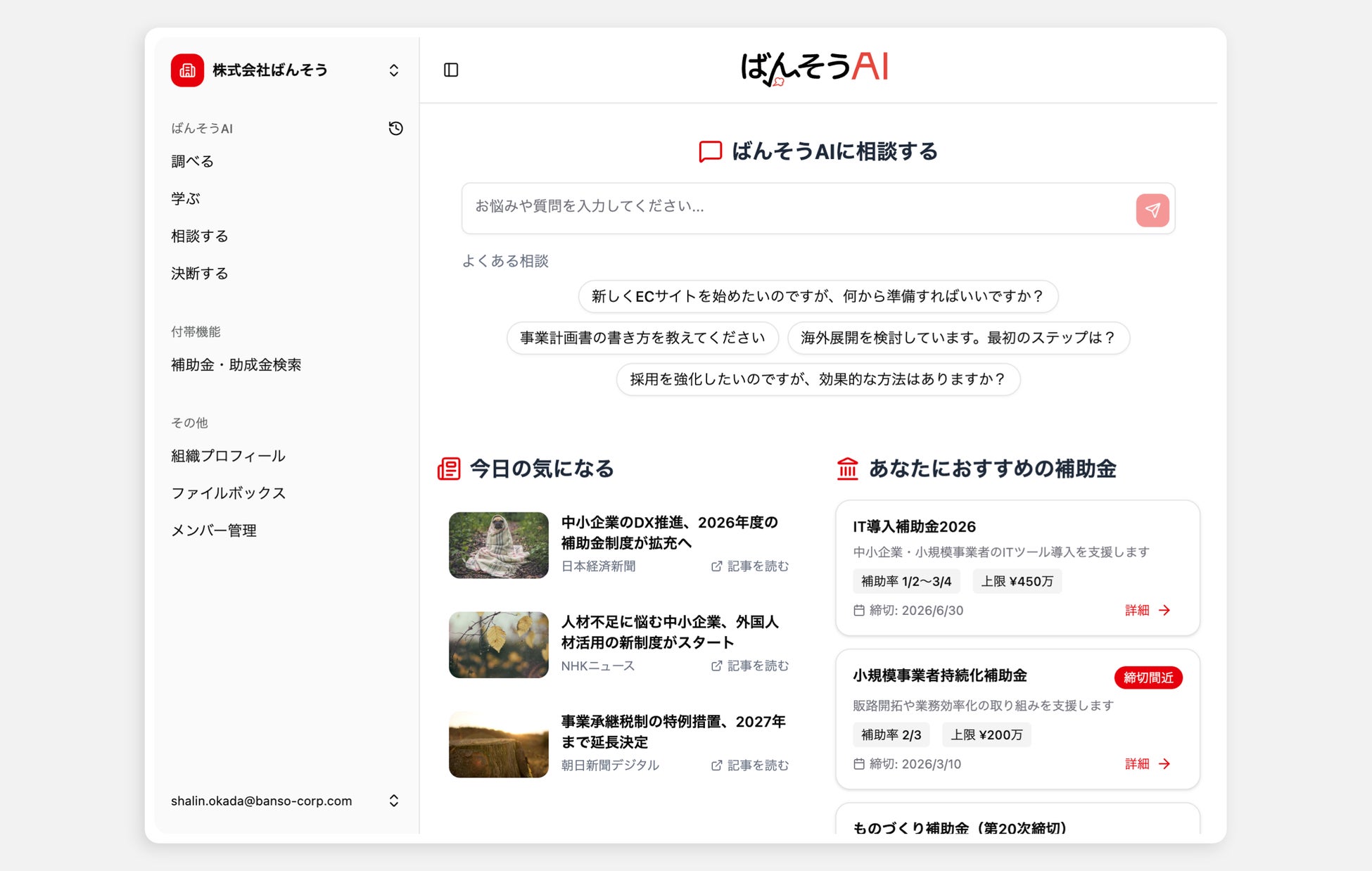Open 詳細 for 小規模事業者持続化補助金
The width and height of the screenshot is (1372, 871).
click(x=1138, y=763)
